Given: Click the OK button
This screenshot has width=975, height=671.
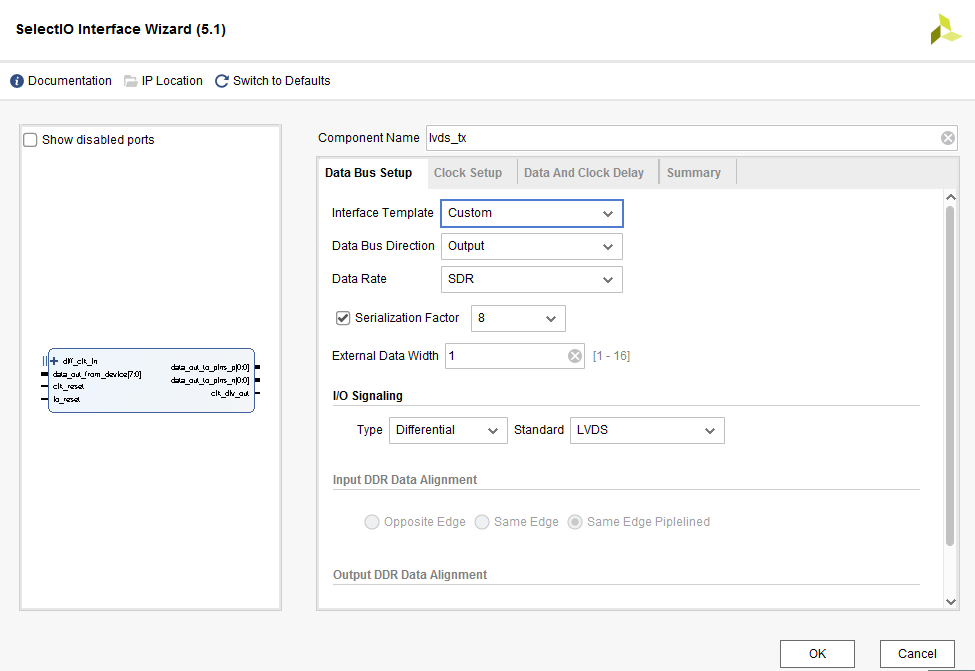Looking at the screenshot, I should point(817,654).
